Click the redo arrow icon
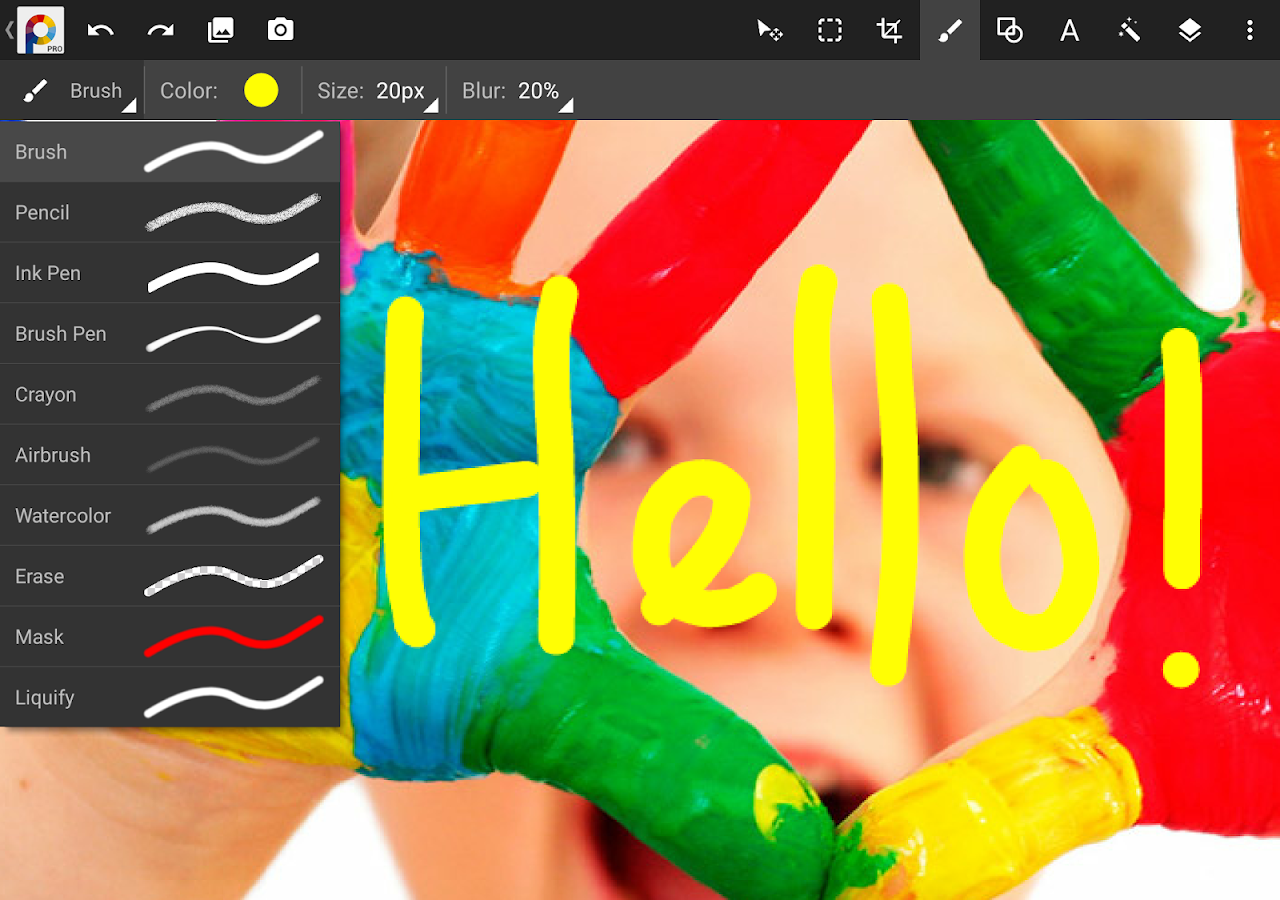The height and width of the screenshot is (900, 1280). 160,30
